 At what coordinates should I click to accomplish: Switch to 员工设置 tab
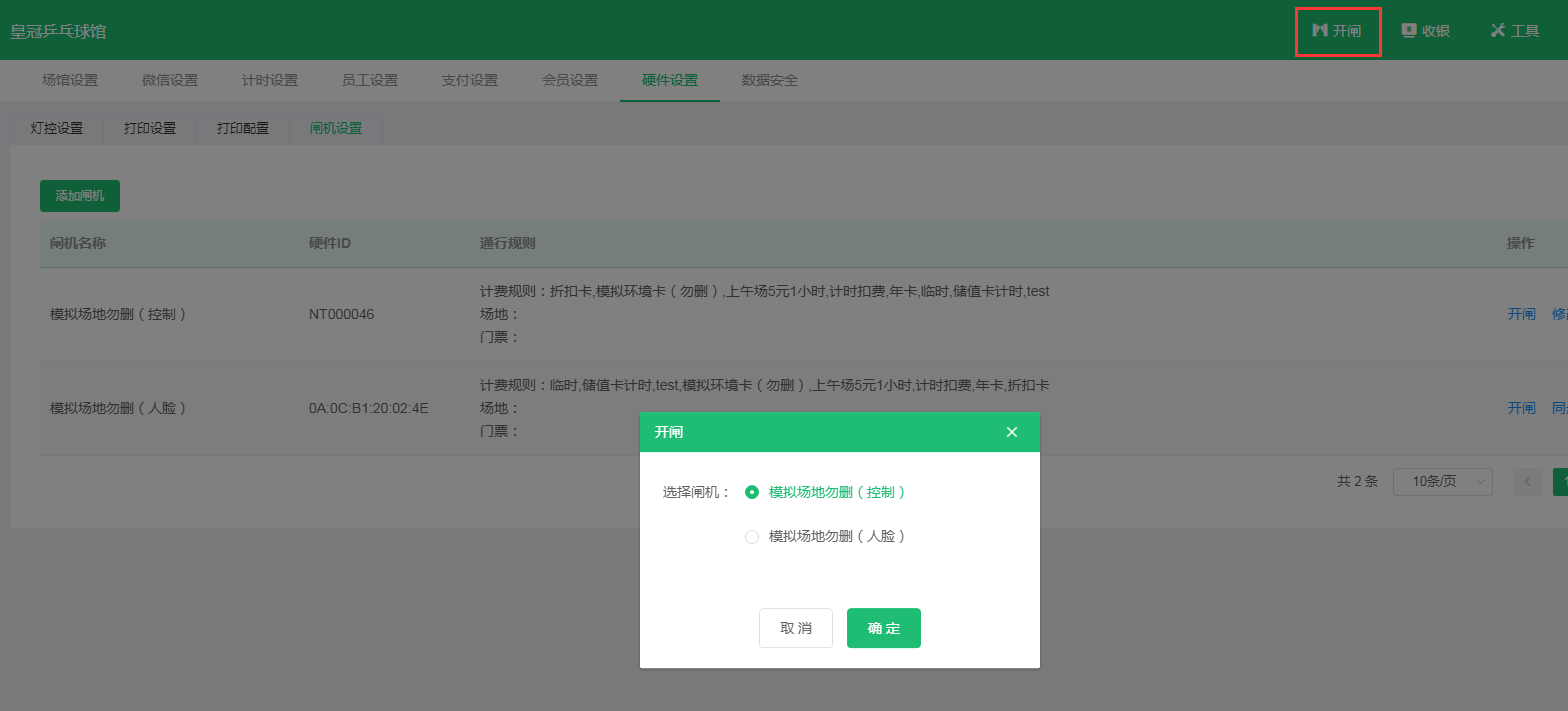370,80
